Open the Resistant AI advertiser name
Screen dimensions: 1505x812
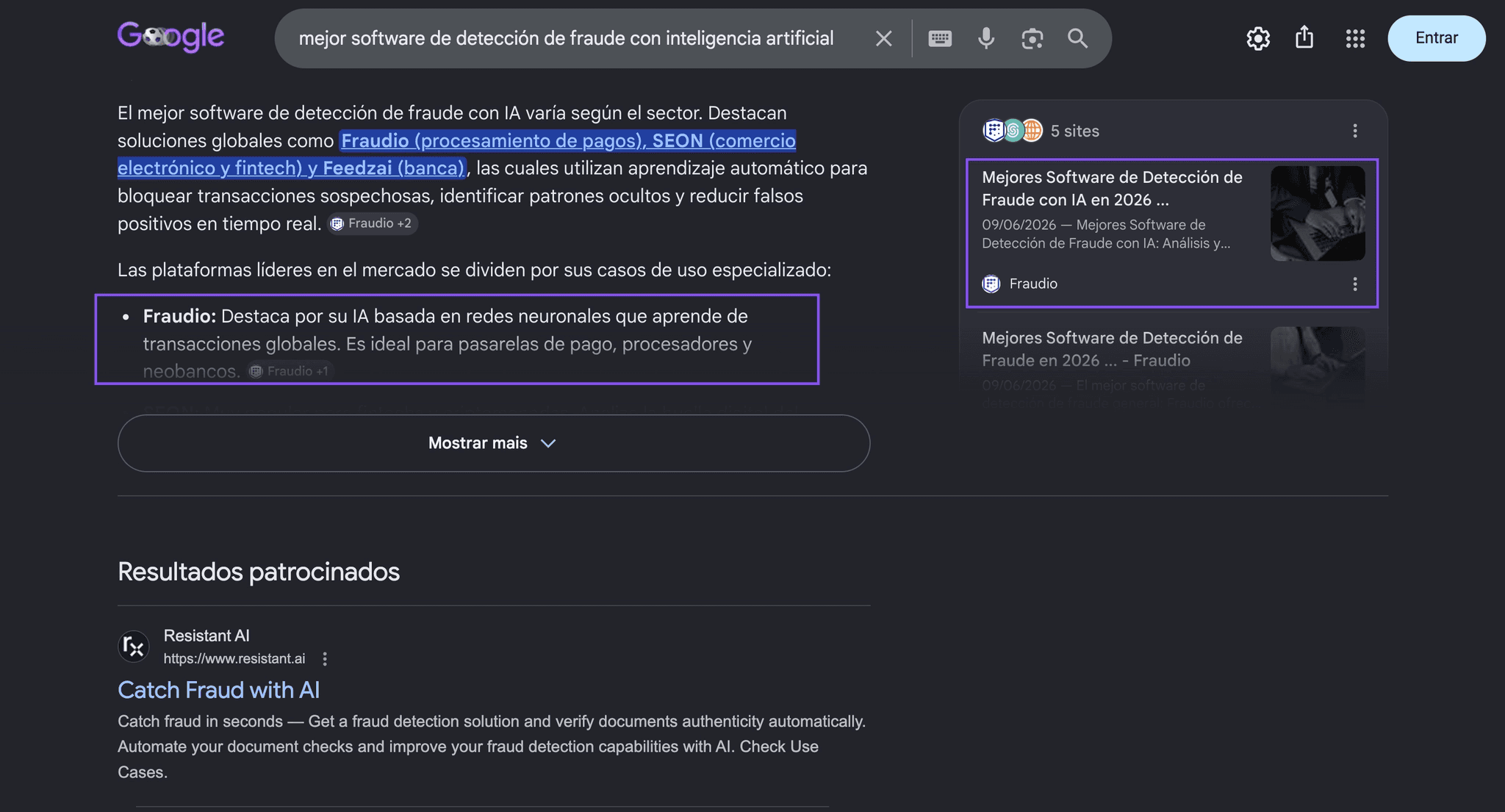tap(206, 636)
